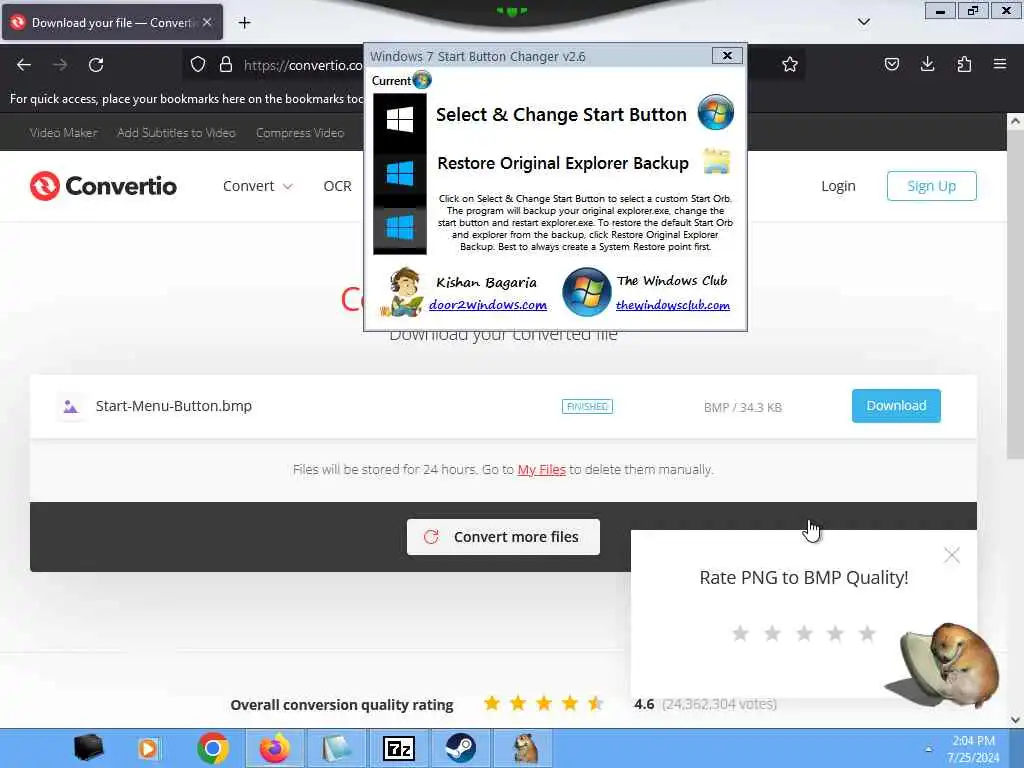Open the My Files link
This screenshot has height=768, width=1024.
click(541, 470)
